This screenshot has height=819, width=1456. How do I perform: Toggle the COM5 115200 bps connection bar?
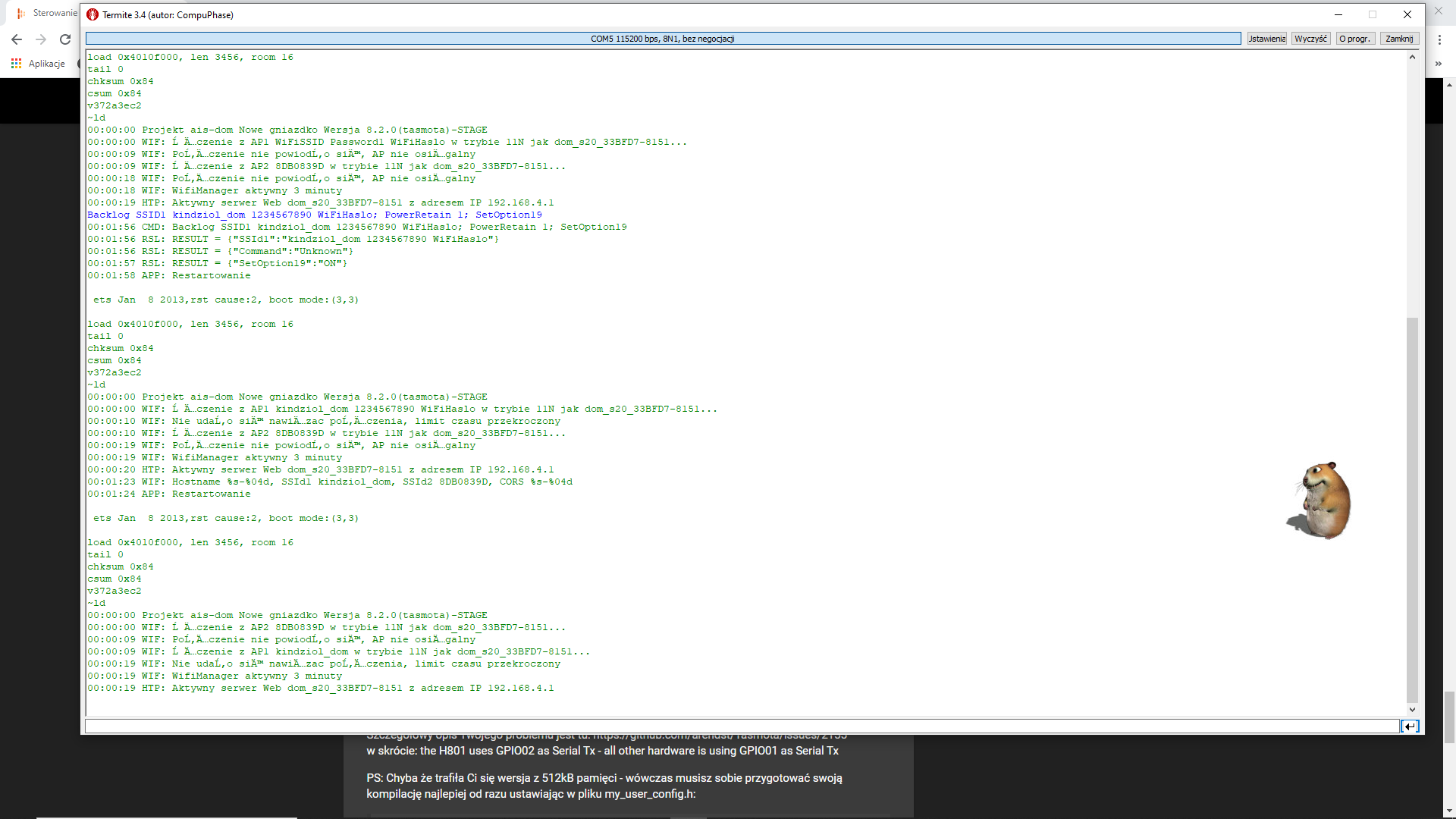tap(663, 39)
